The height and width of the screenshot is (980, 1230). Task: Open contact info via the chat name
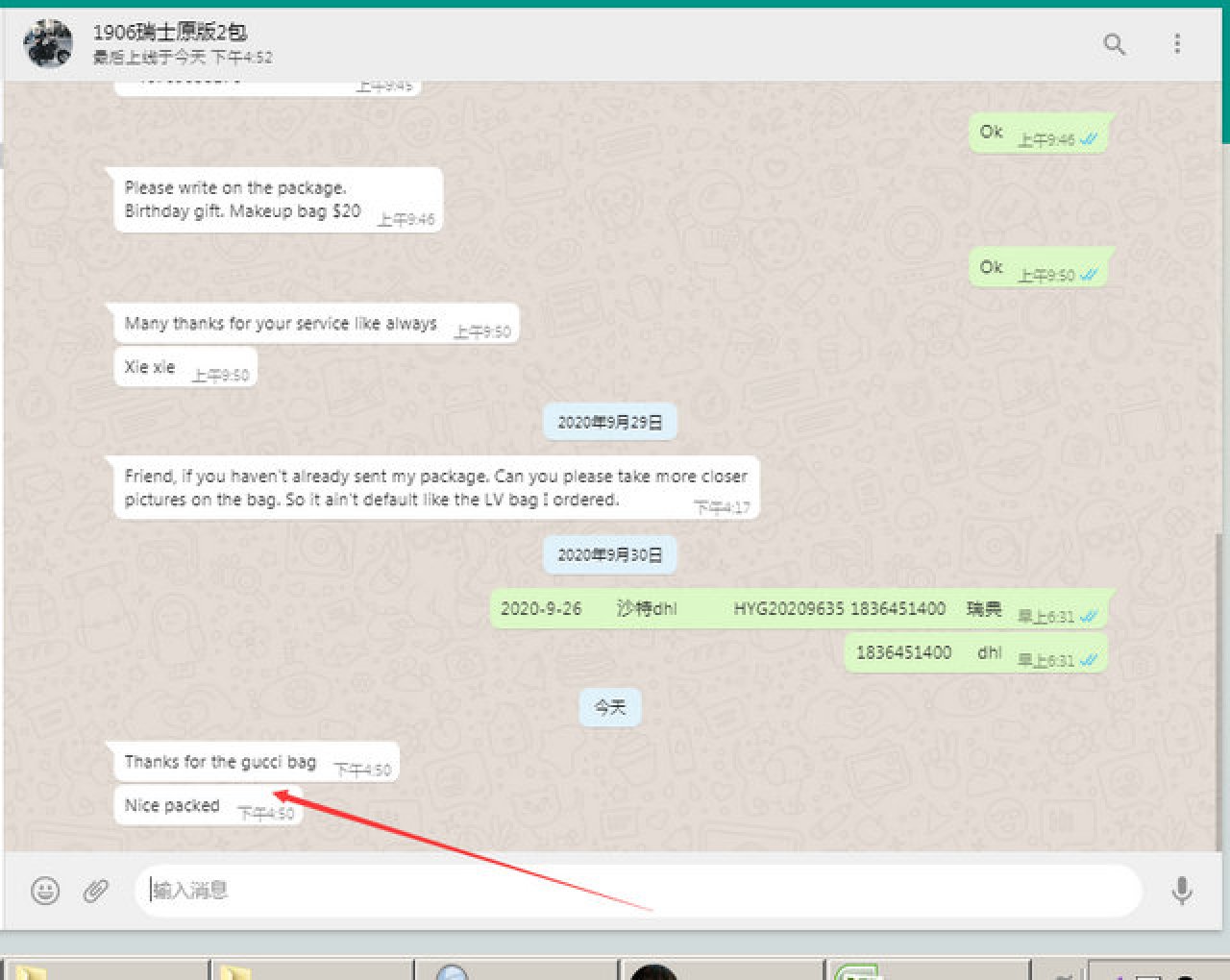[170, 32]
